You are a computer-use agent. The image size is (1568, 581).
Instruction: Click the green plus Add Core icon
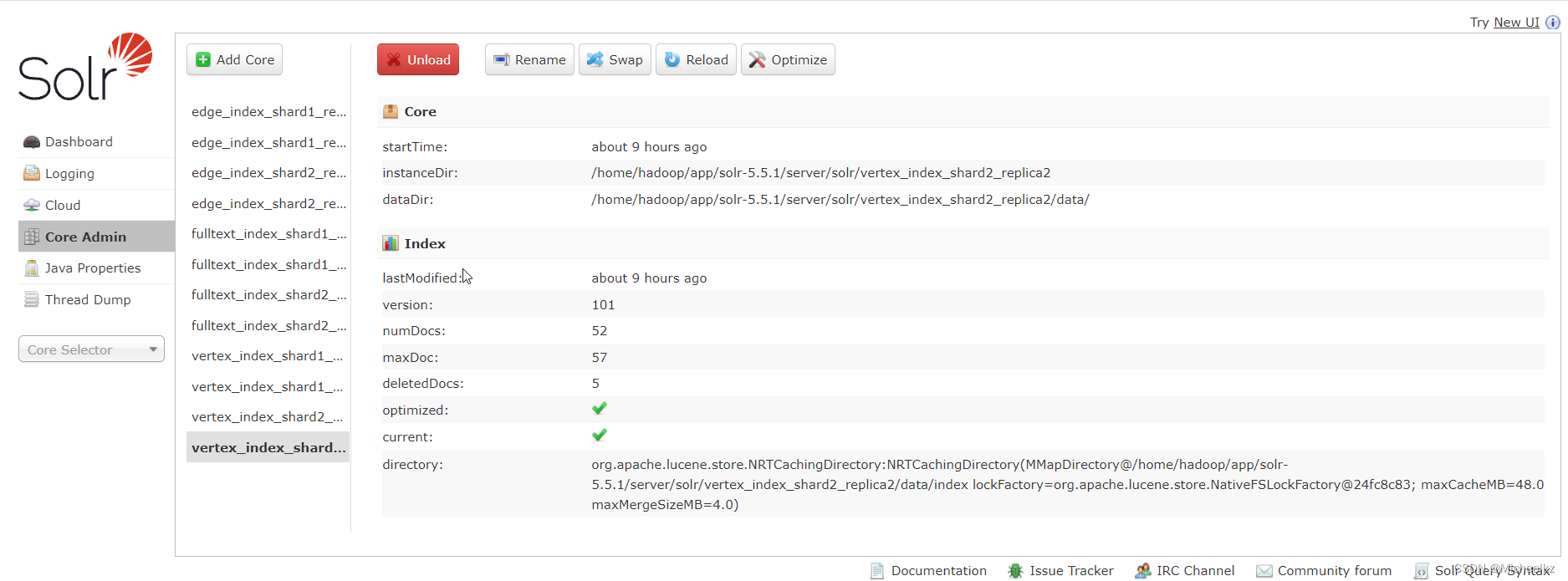click(203, 59)
